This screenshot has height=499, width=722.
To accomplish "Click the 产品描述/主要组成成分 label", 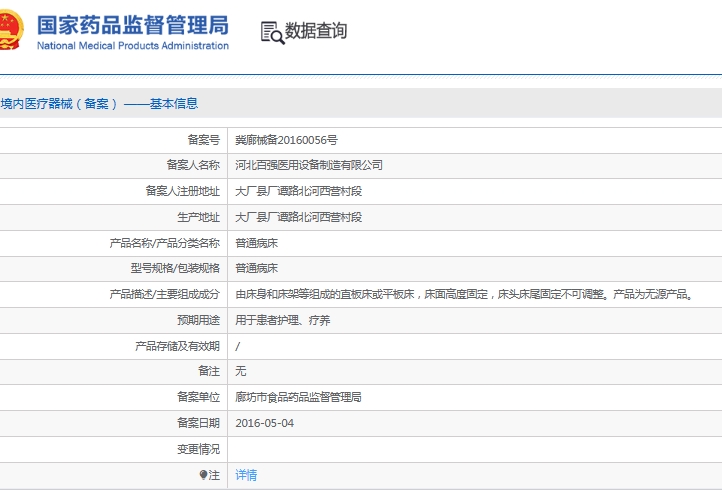I will pyautogui.click(x=165, y=294).
